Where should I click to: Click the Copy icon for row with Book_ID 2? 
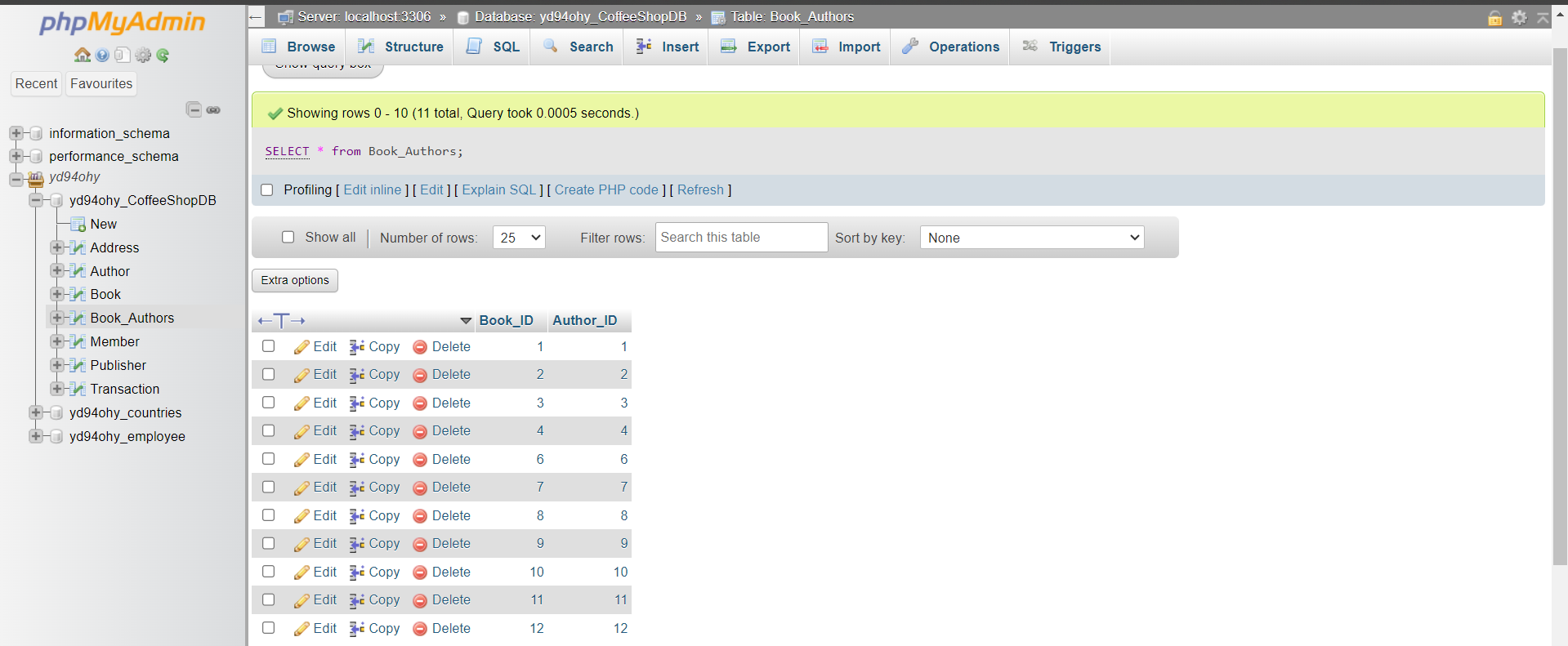point(357,375)
